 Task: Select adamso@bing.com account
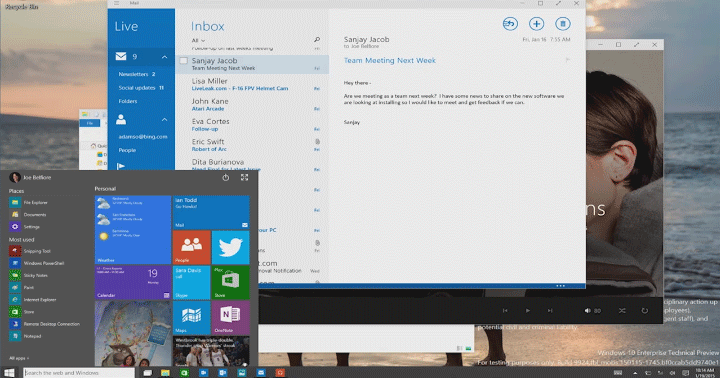point(143,136)
